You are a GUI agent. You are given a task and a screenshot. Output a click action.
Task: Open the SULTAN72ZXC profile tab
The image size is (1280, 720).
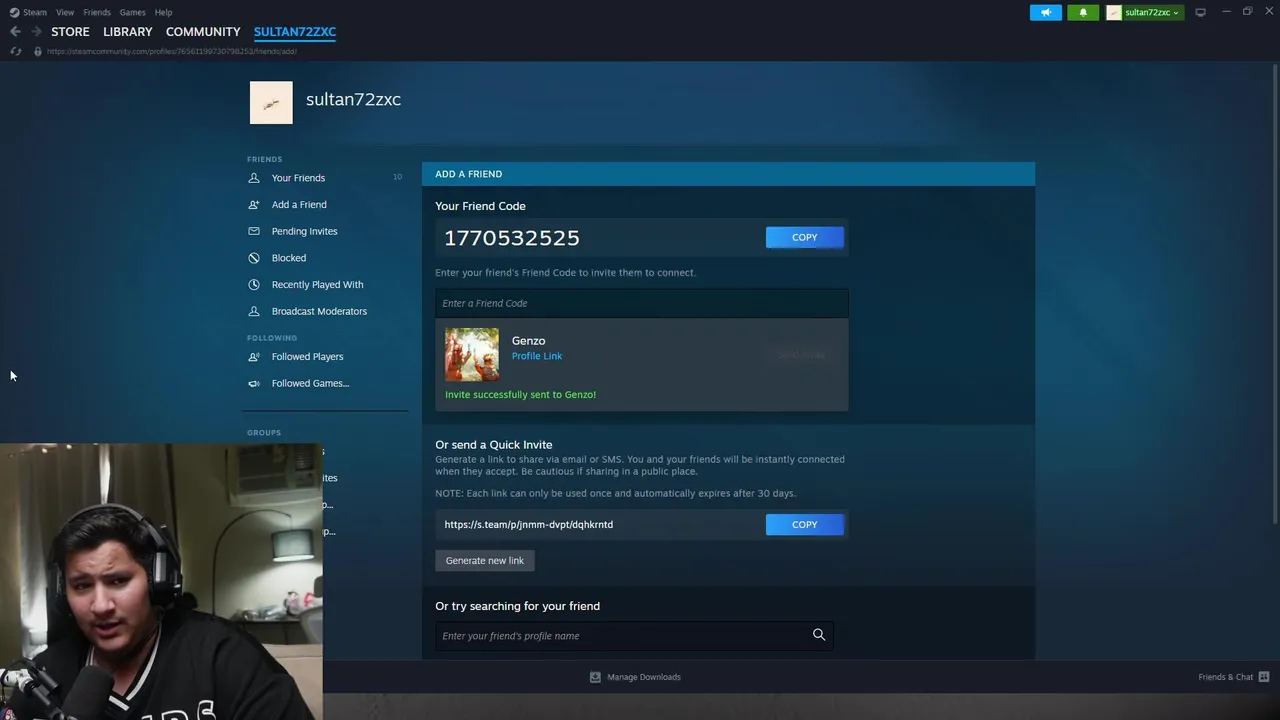(295, 32)
